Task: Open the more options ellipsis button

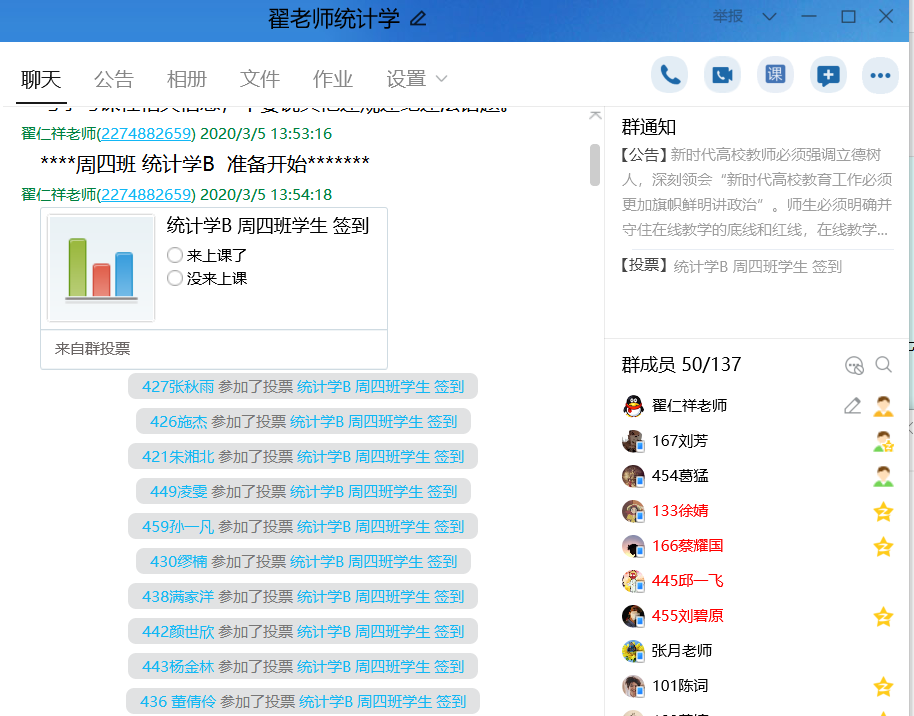Action: coord(880,75)
